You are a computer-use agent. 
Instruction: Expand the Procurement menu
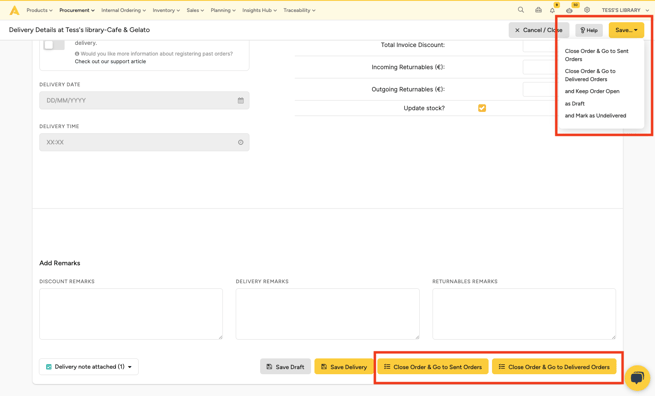77,10
